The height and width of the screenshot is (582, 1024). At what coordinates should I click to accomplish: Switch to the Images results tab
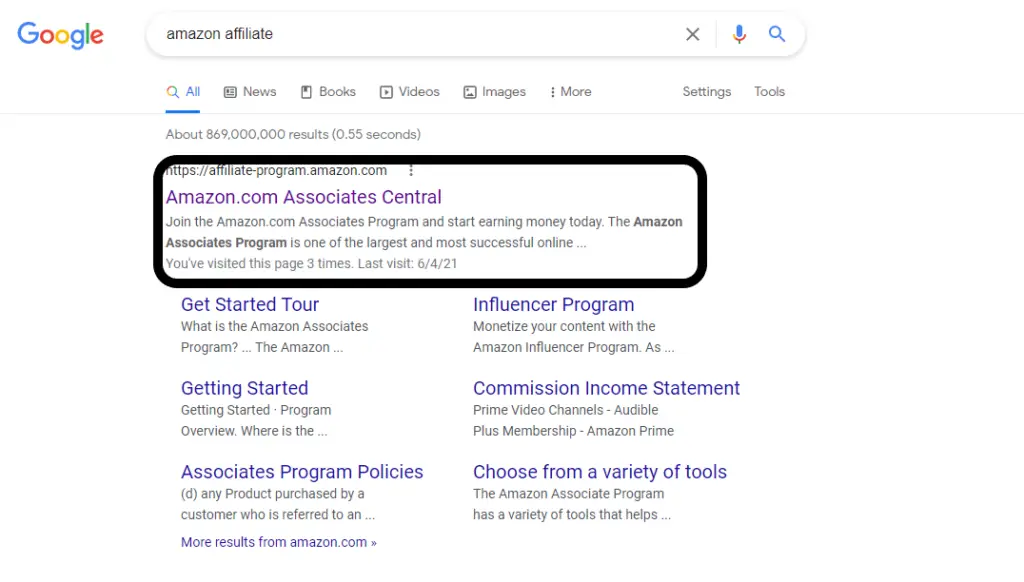(x=494, y=92)
